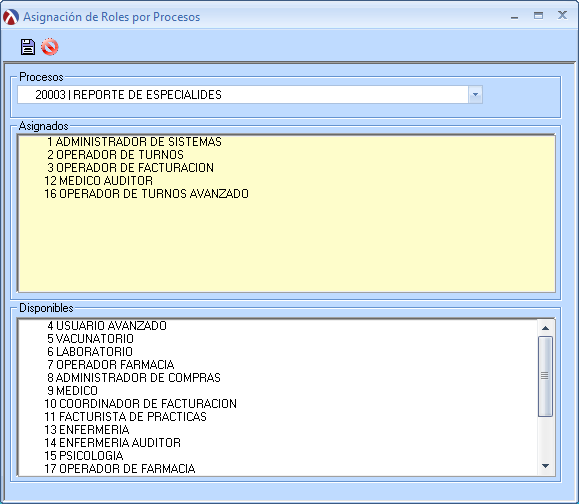Select LABORATORIO available role
Screen dimensions: 579x504
pos(90,352)
